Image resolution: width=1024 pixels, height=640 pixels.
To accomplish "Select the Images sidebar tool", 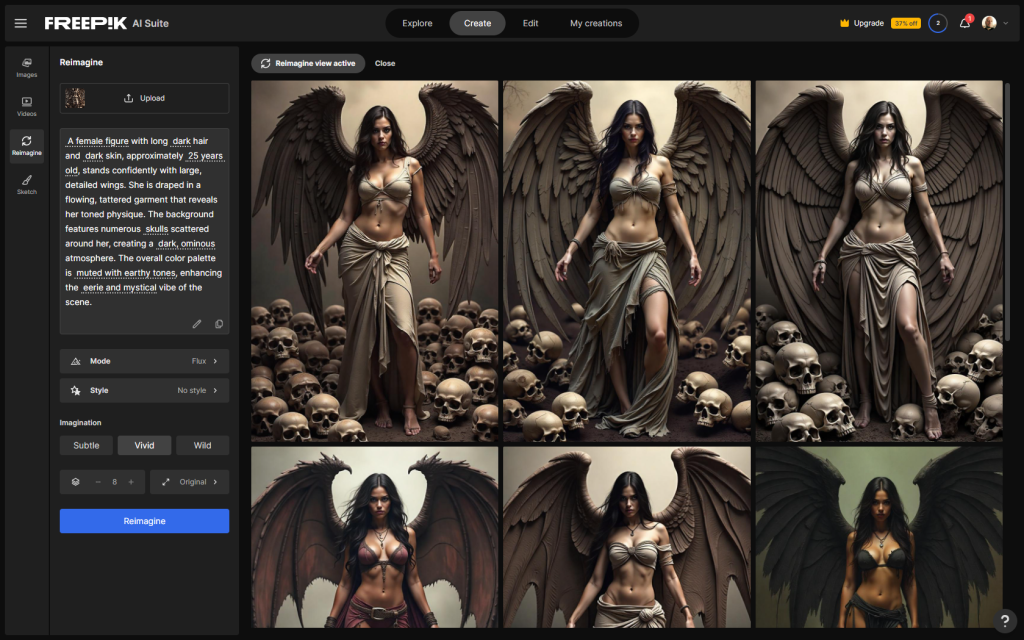I will (x=26, y=67).
